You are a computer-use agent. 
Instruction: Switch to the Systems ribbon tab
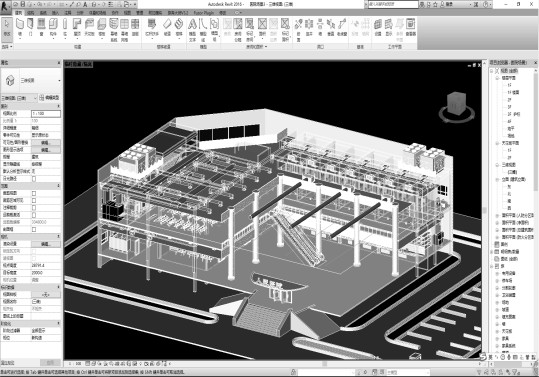43,13
